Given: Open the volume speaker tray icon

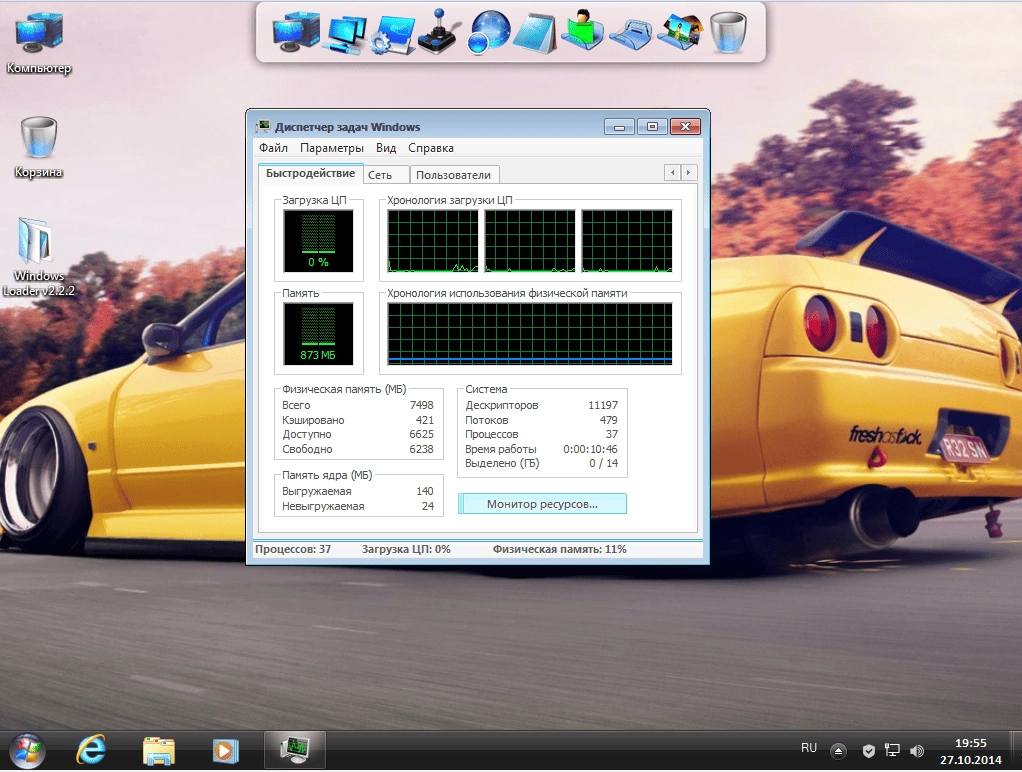Looking at the screenshot, I should 916,751.
